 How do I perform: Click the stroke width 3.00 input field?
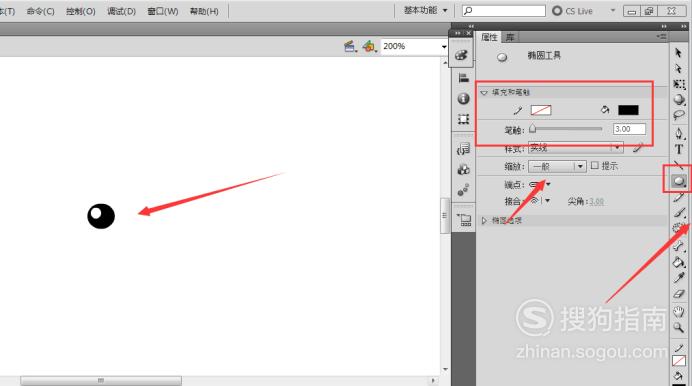[629, 129]
